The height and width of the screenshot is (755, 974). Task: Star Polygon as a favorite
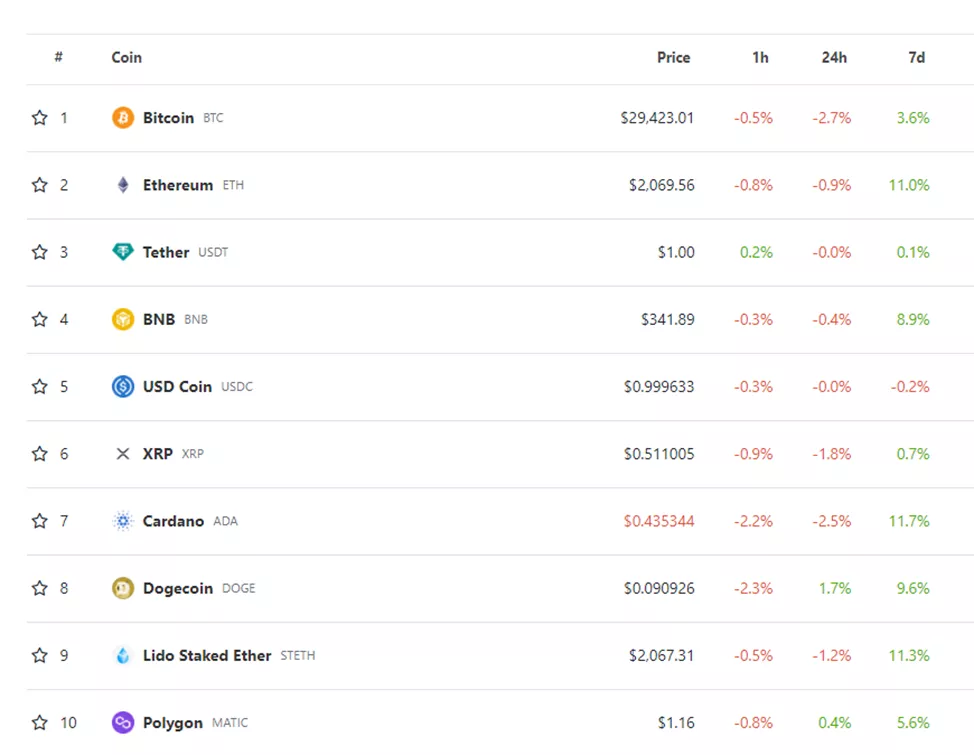pos(40,722)
